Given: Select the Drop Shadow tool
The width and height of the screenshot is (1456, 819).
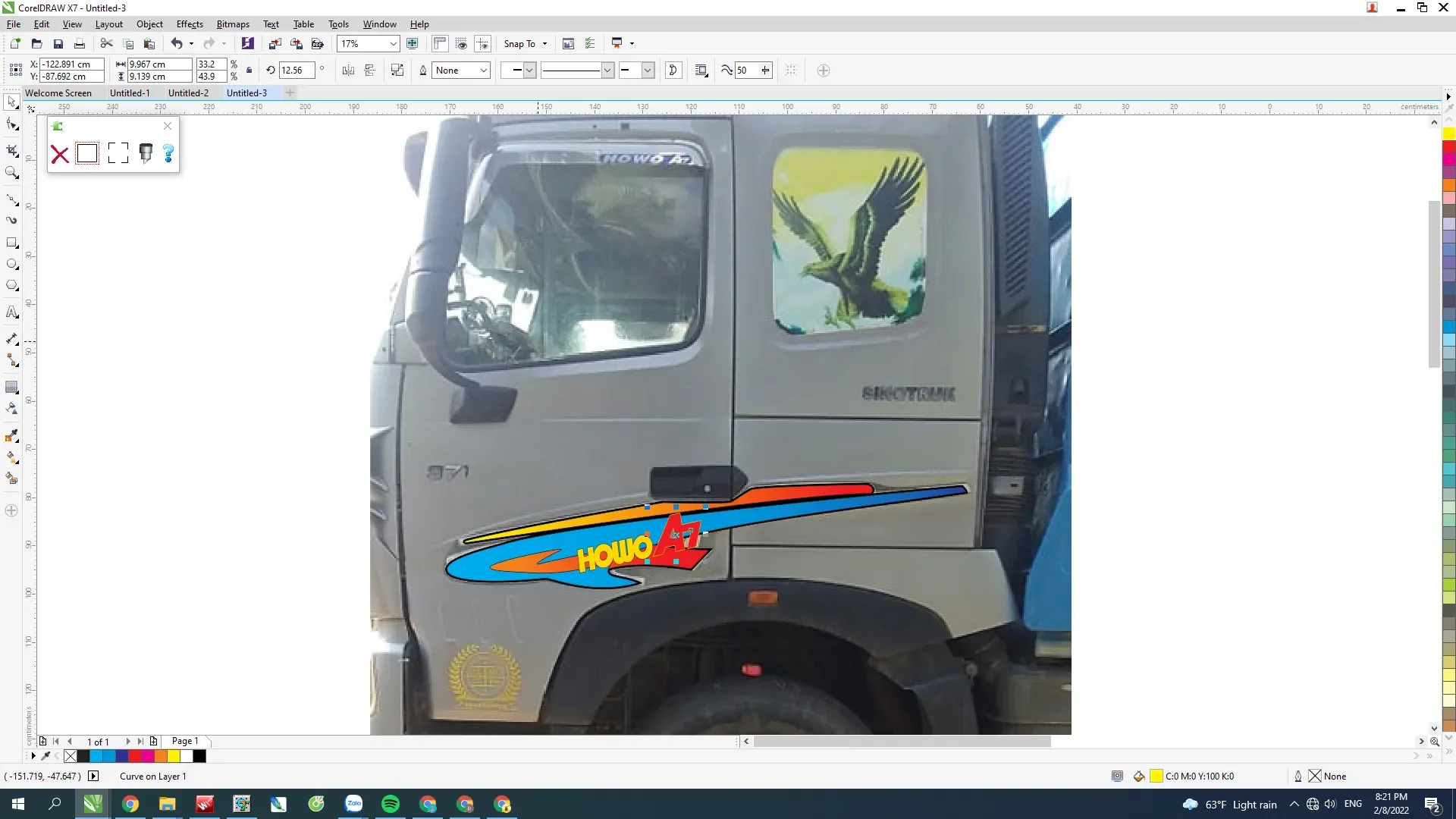Looking at the screenshot, I should point(12,387).
